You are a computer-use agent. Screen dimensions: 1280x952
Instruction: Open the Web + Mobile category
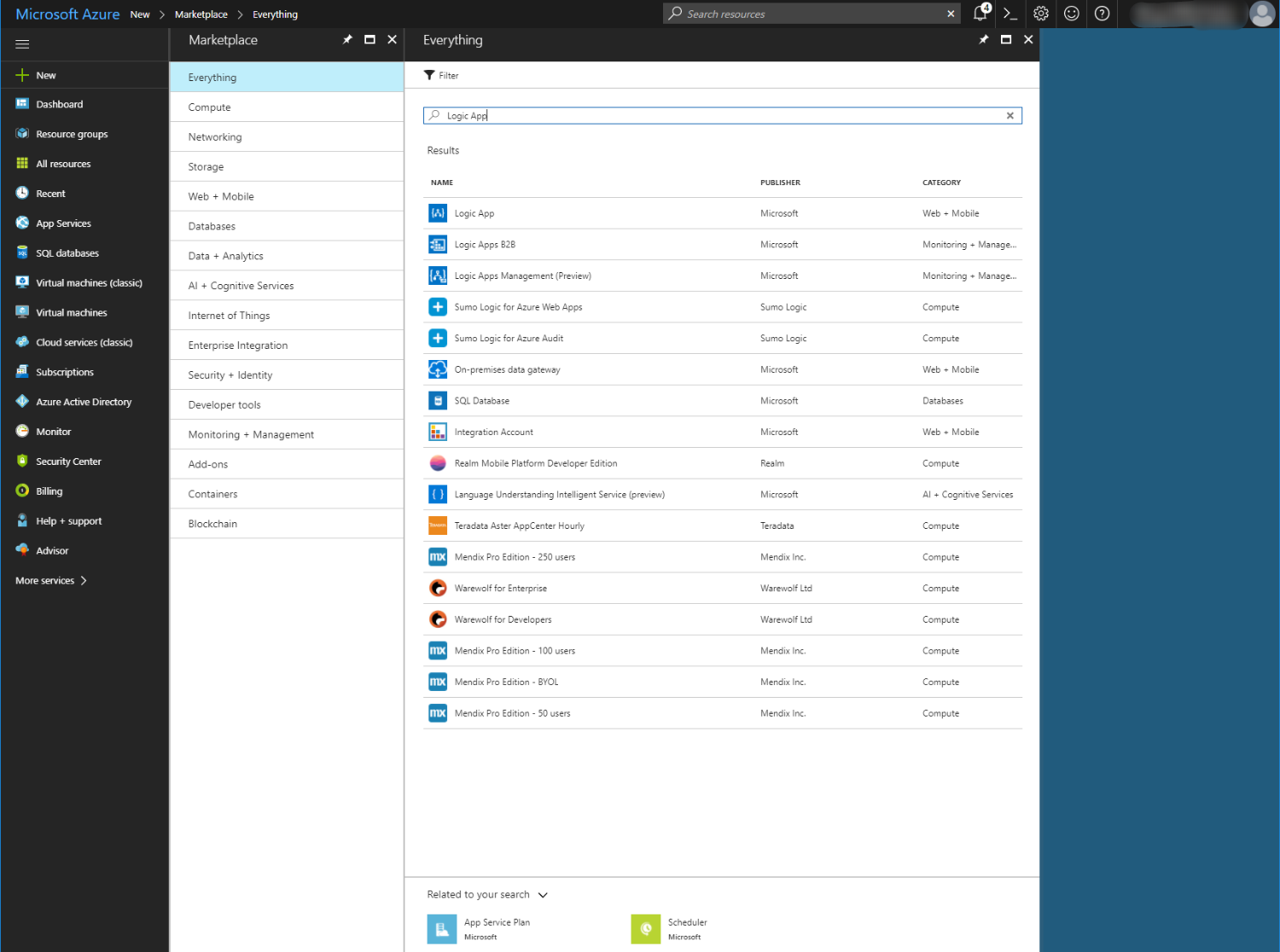click(x=287, y=196)
